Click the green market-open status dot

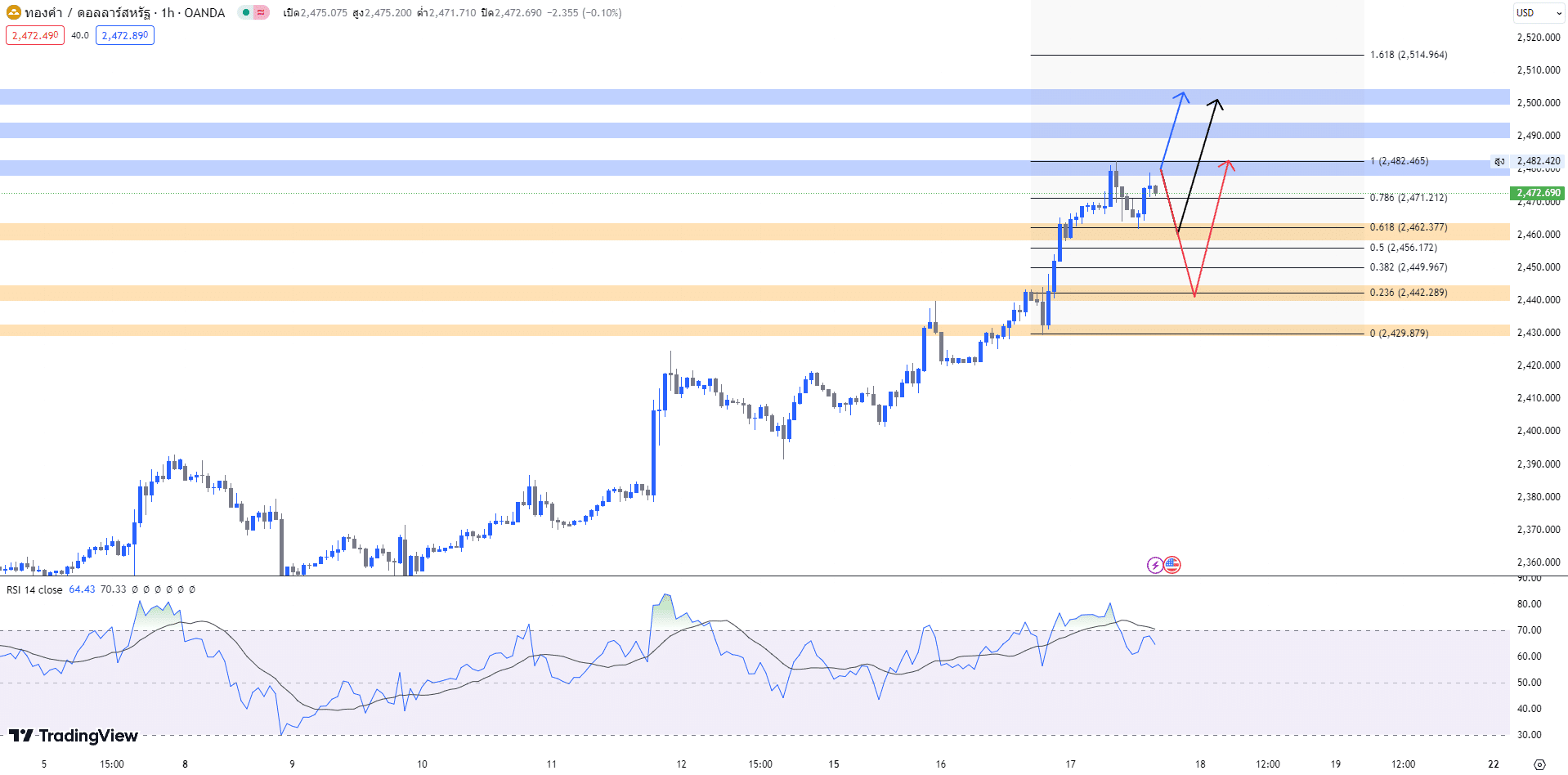(245, 12)
